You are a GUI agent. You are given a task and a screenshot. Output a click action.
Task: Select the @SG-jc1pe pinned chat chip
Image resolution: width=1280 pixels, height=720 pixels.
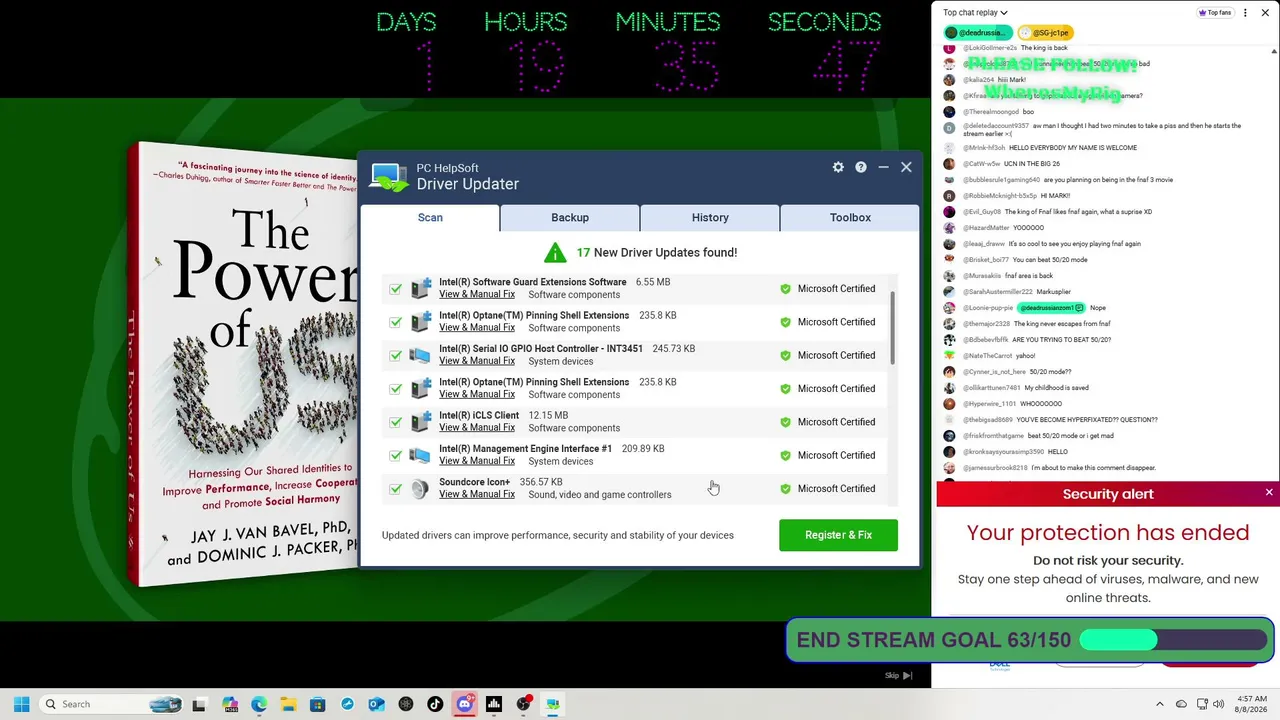tap(1046, 33)
